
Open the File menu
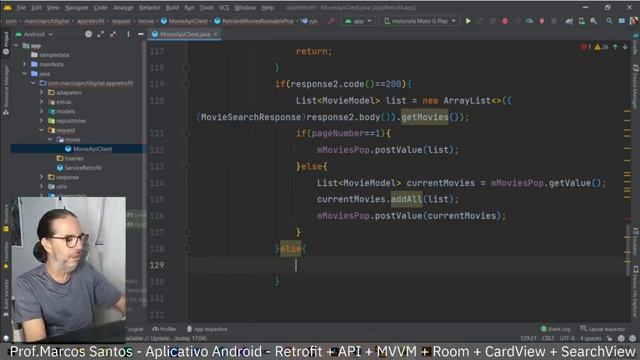tap(21, 7)
